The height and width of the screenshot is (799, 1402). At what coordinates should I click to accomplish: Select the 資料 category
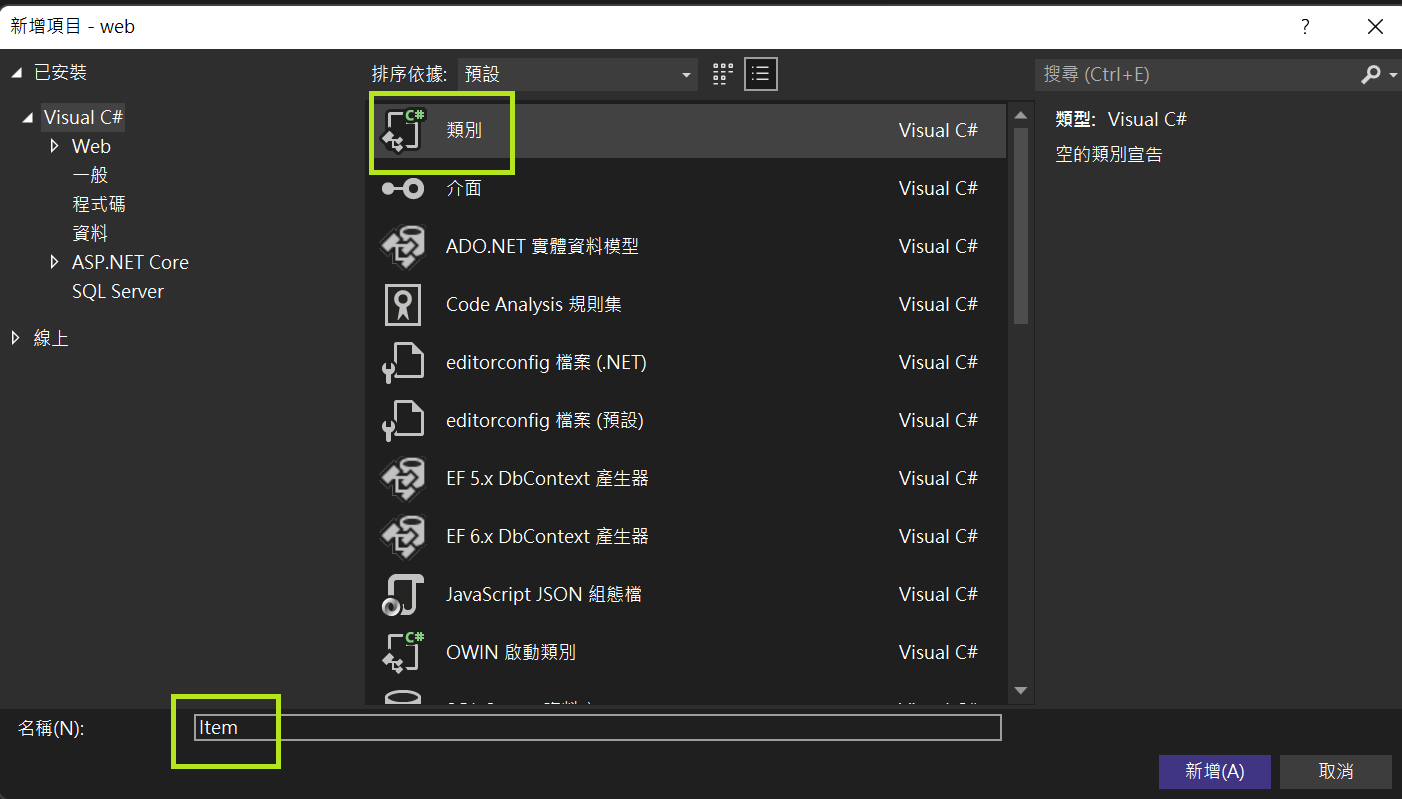pos(90,233)
